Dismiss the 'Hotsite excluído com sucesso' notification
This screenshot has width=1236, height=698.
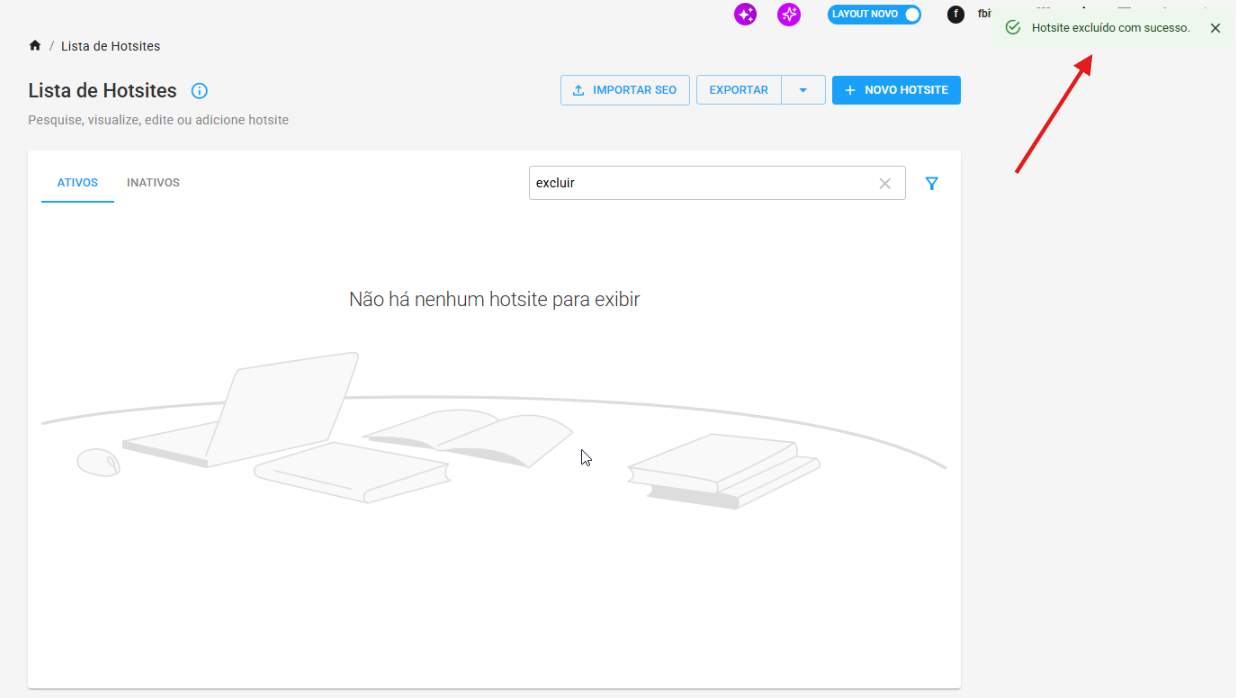point(1215,28)
